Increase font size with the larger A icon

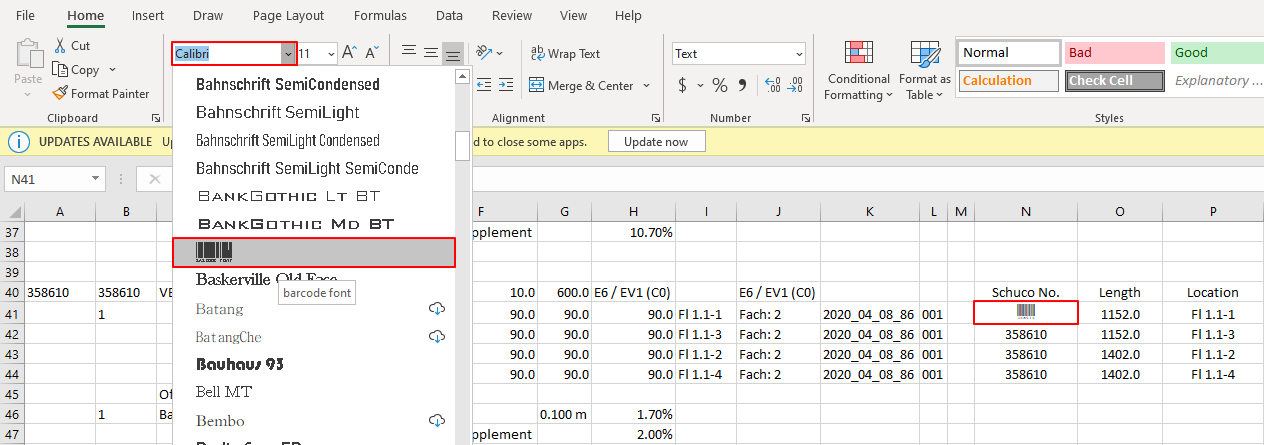click(349, 53)
